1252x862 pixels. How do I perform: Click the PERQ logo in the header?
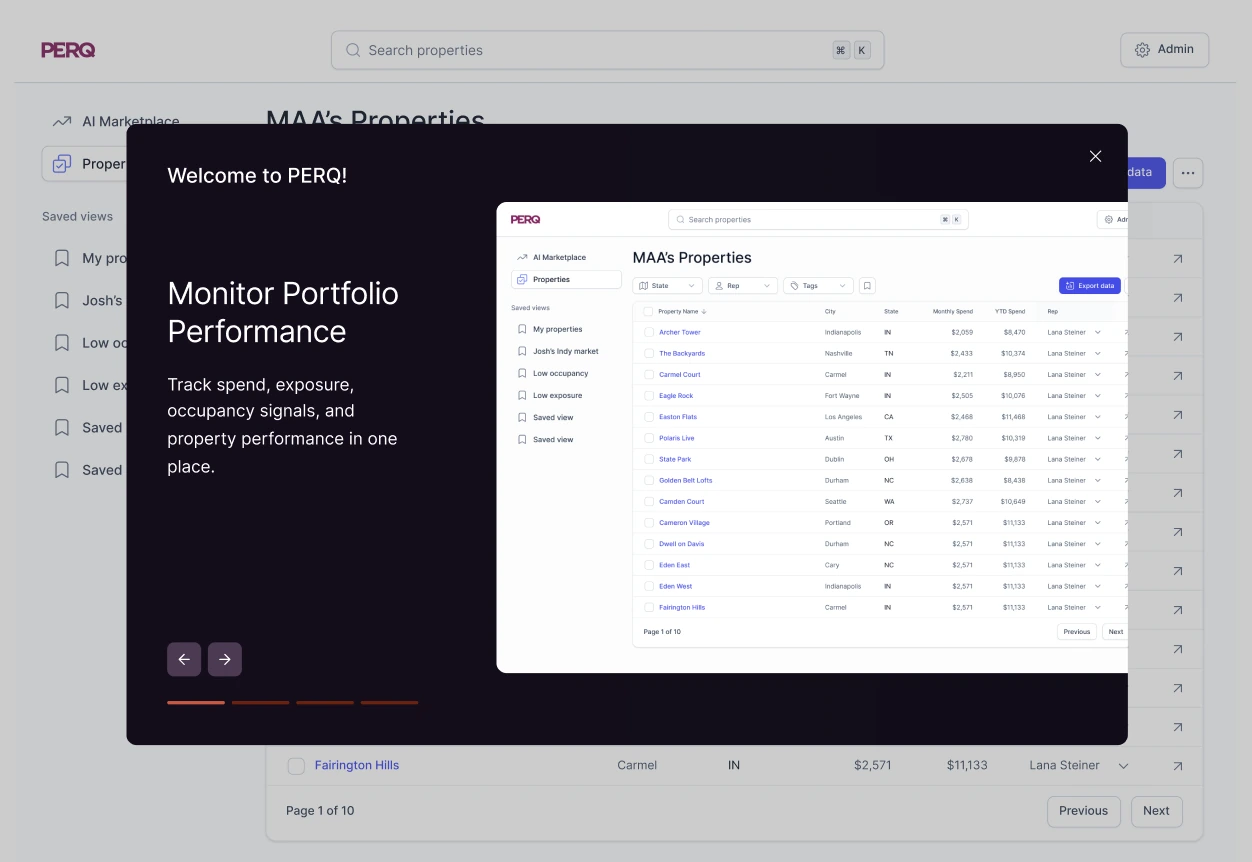pyautogui.click(x=68, y=50)
